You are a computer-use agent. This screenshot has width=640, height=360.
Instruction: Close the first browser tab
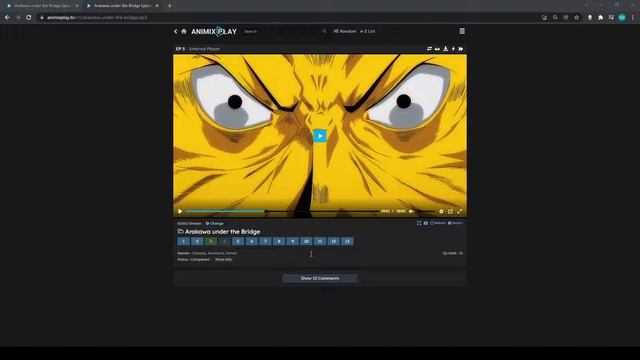tap(77, 6)
